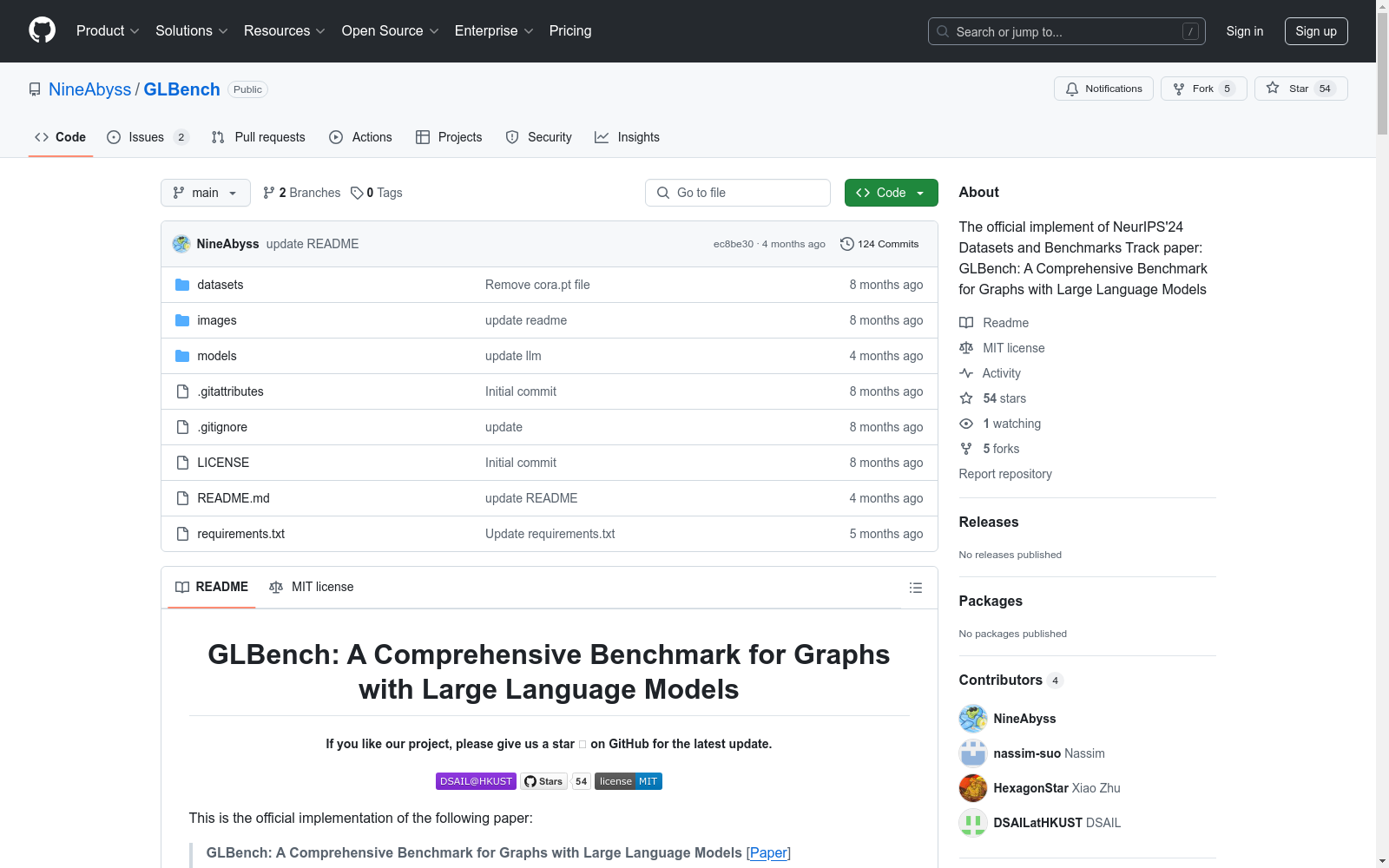Open the models folder
Screen dimensions: 1389x868
[x=217, y=356]
